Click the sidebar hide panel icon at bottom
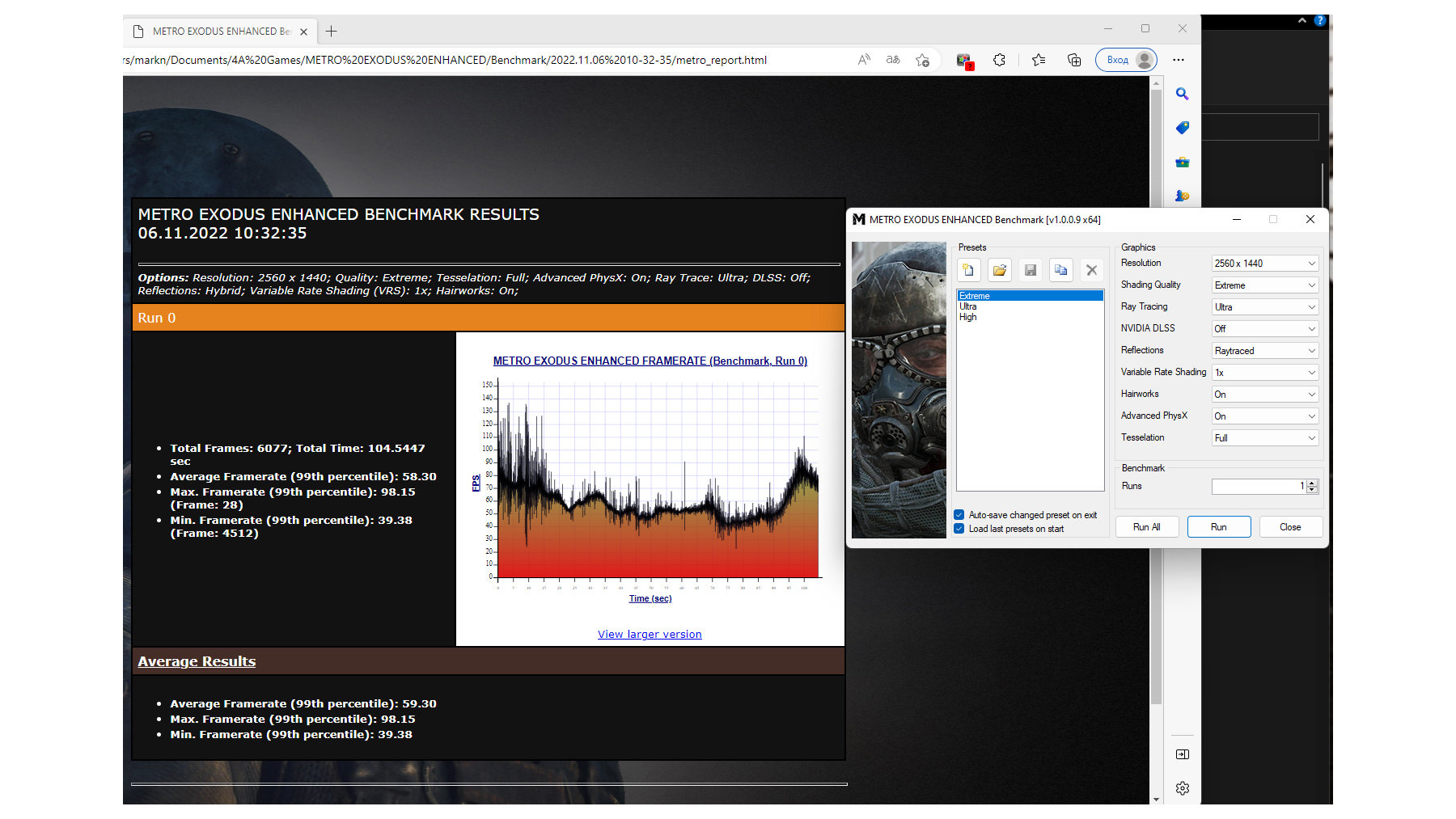This screenshot has width=1456, height=819. 1183,754
